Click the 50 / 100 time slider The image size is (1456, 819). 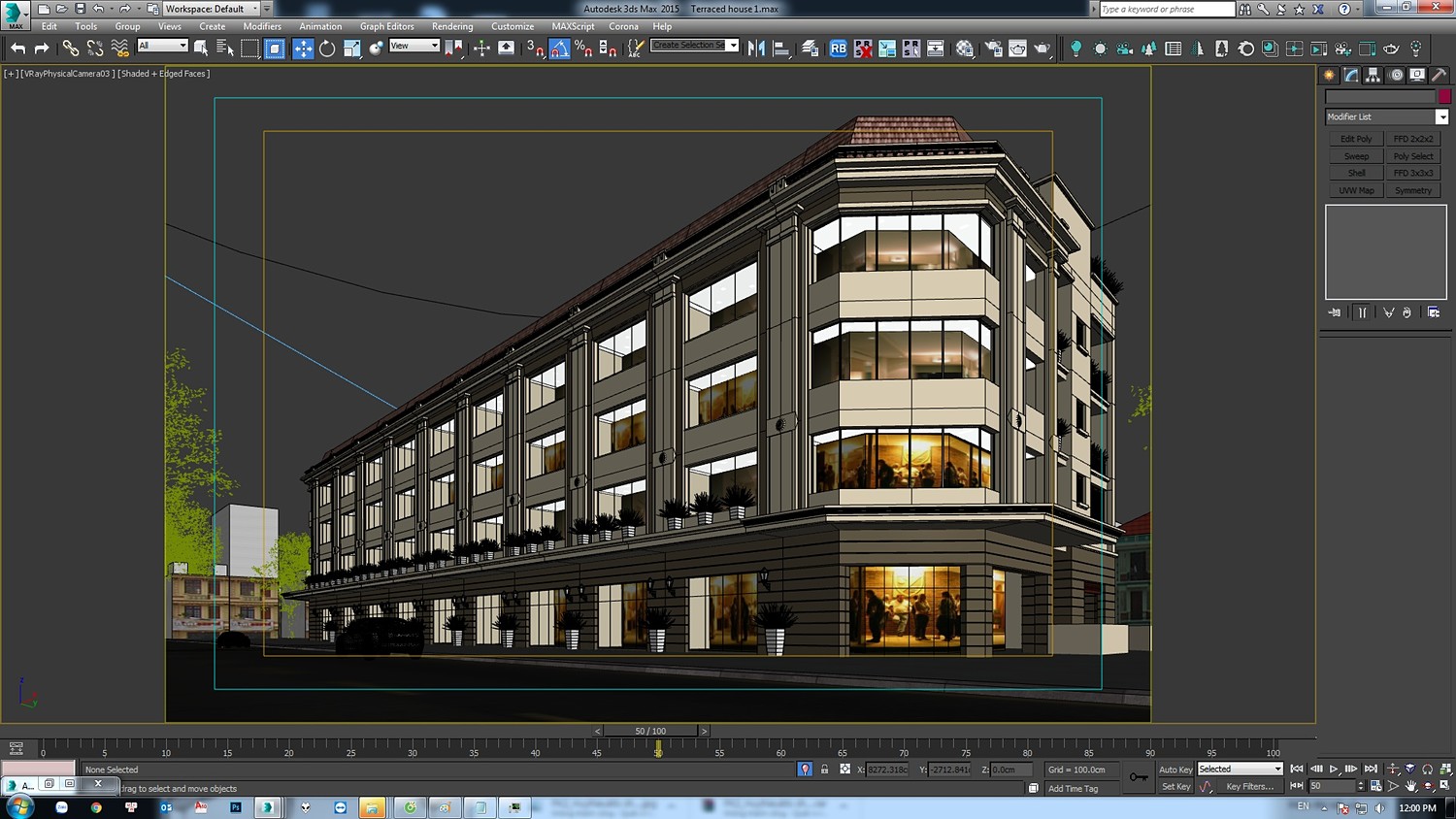tap(650, 731)
